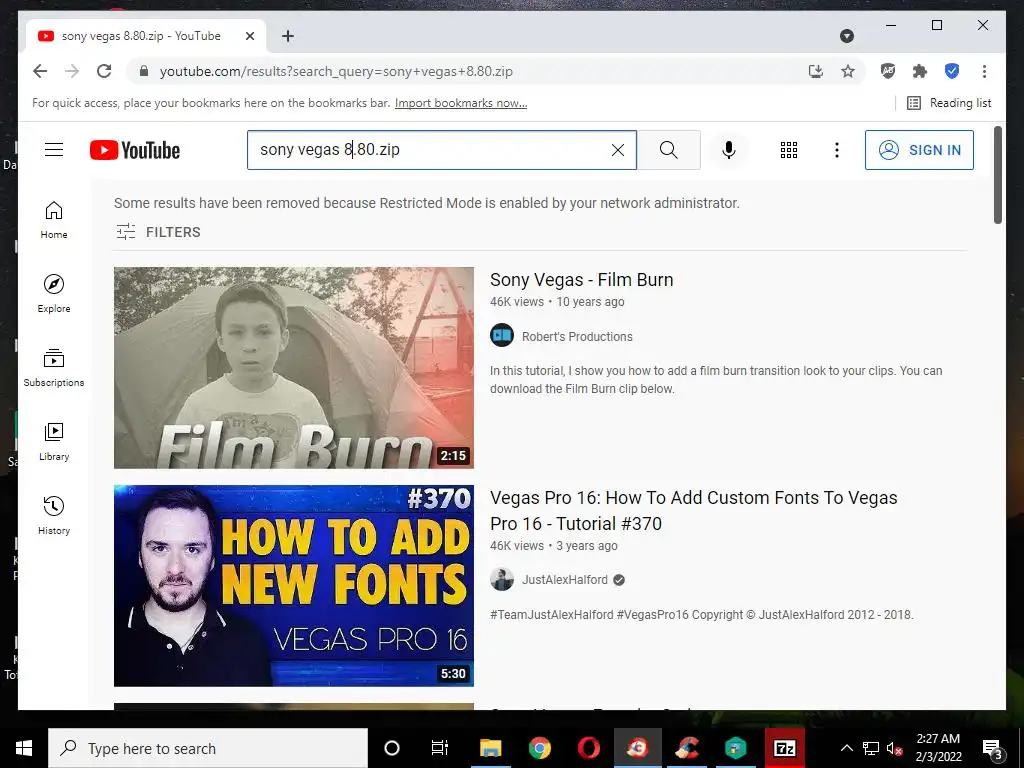Click the browser forward arrow
Viewport: 1024px width, 768px height.
(72, 71)
